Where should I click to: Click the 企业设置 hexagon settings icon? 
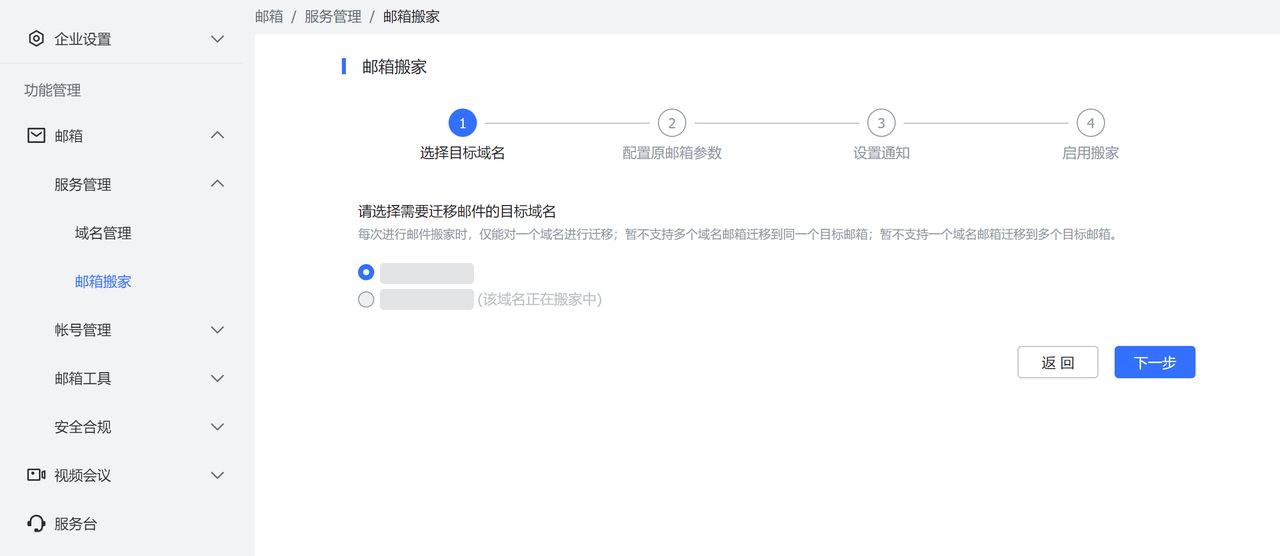pos(36,39)
